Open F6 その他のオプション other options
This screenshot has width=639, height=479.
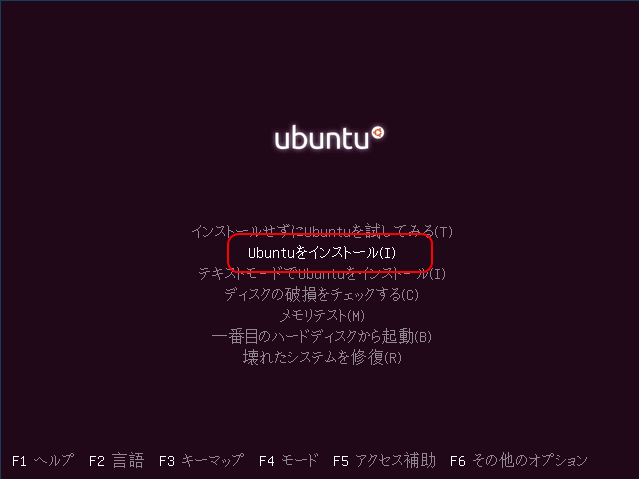pos(519,461)
